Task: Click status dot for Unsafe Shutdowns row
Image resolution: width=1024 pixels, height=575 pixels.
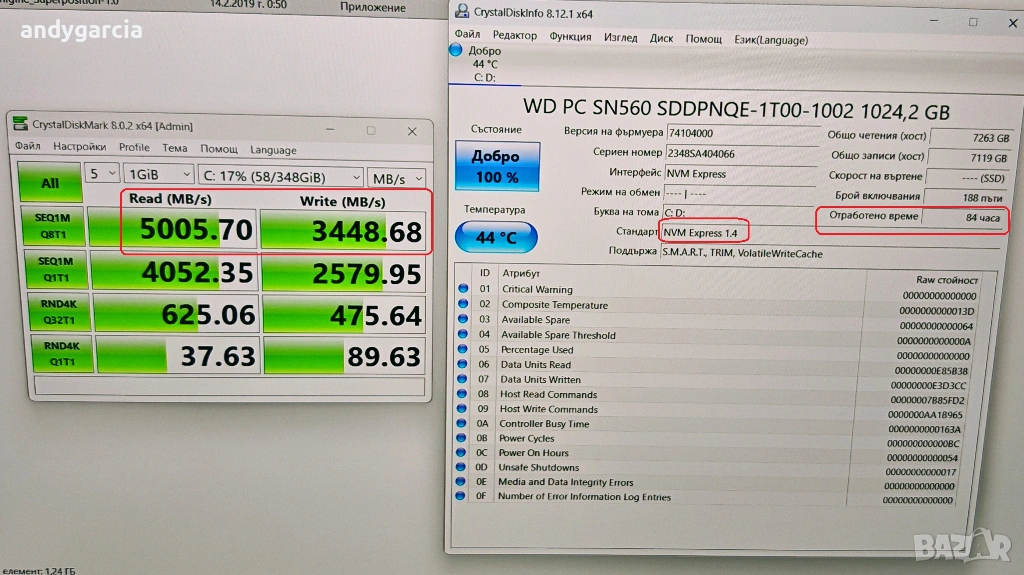Action: click(x=463, y=468)
